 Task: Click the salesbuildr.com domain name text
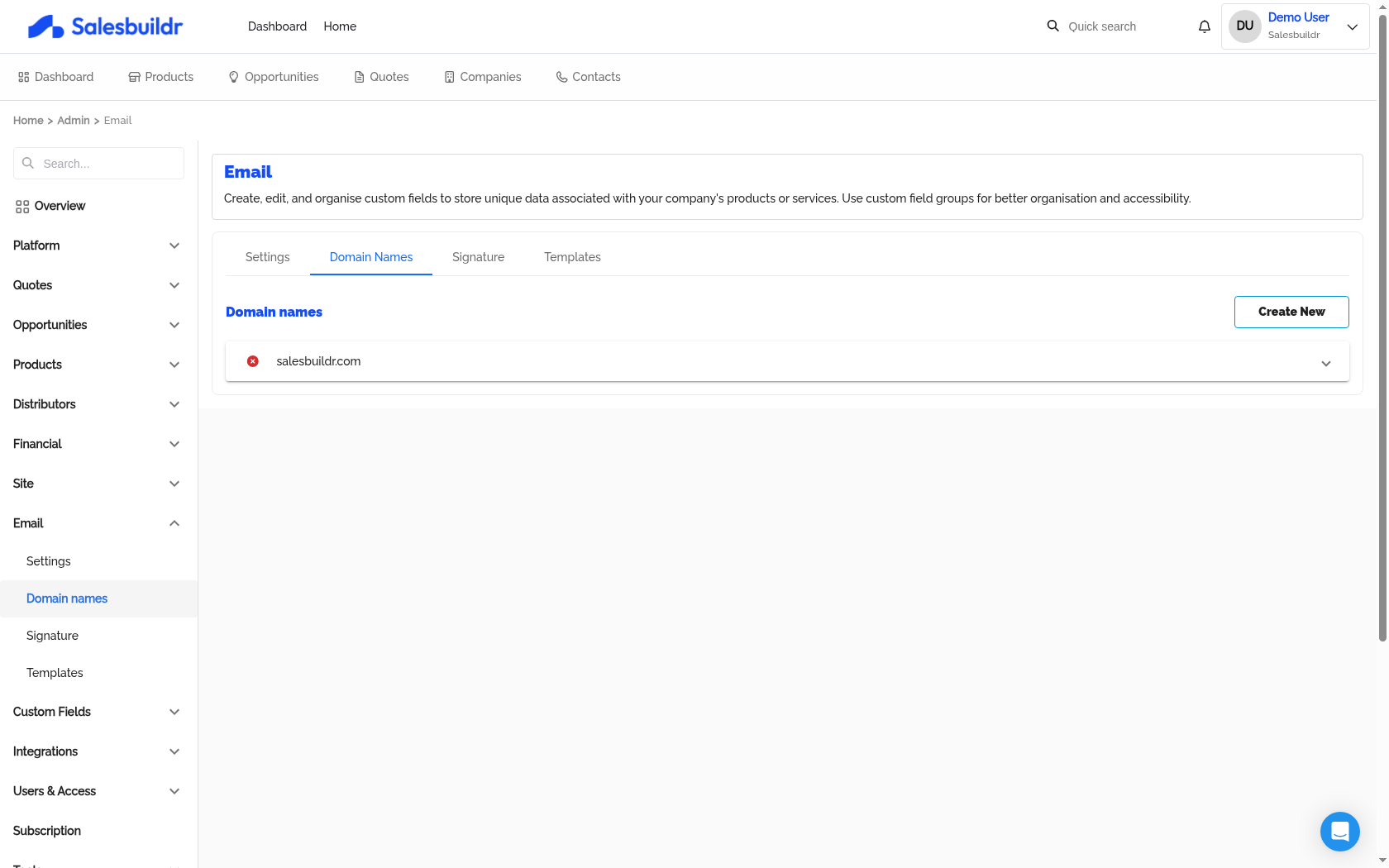tap(318, 361)
